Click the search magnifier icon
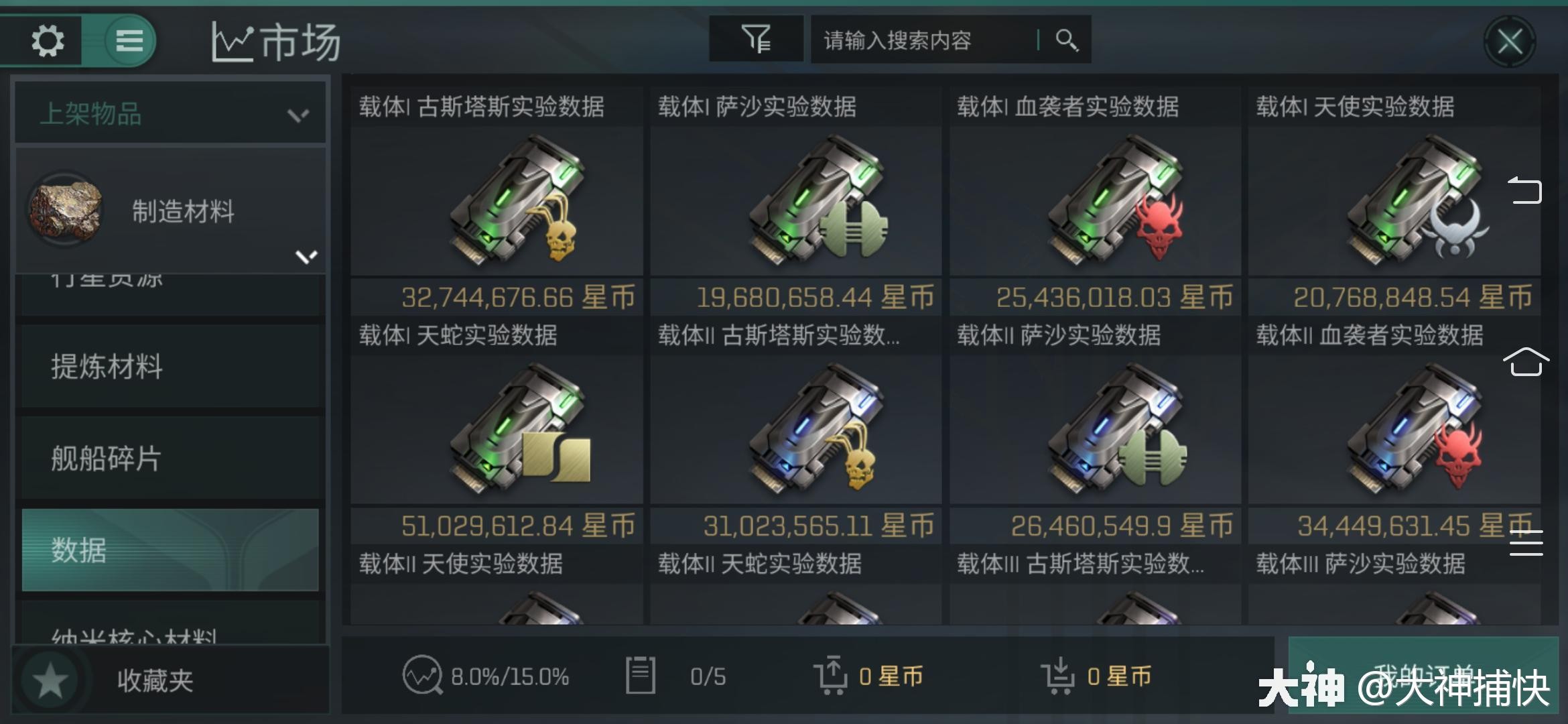Image resolution: width=1568 pixels, height=724 pixels. coord(1067,40)
